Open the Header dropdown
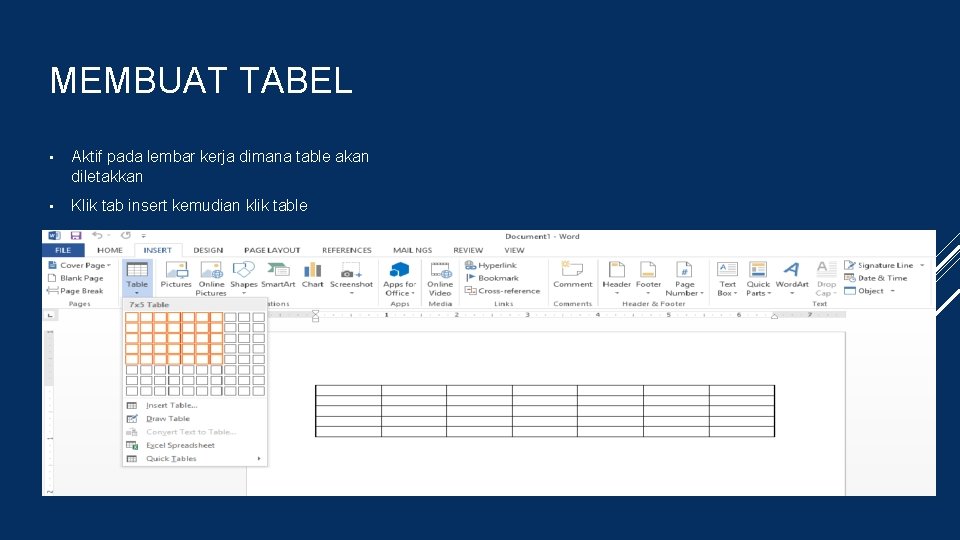Screen dimensions: 960x540 (x=617, y=279)
